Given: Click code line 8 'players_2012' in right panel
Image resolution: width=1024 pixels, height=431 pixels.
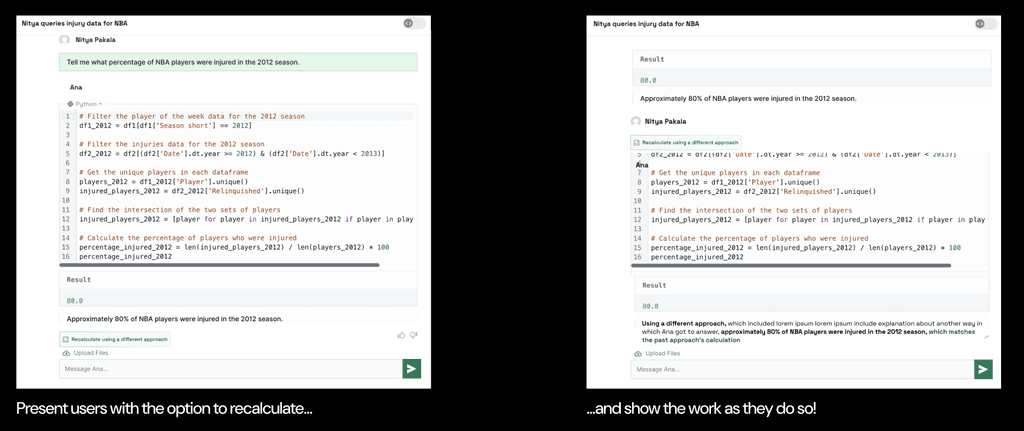Looking at the screenshot, I should click(x=735, y=182).
